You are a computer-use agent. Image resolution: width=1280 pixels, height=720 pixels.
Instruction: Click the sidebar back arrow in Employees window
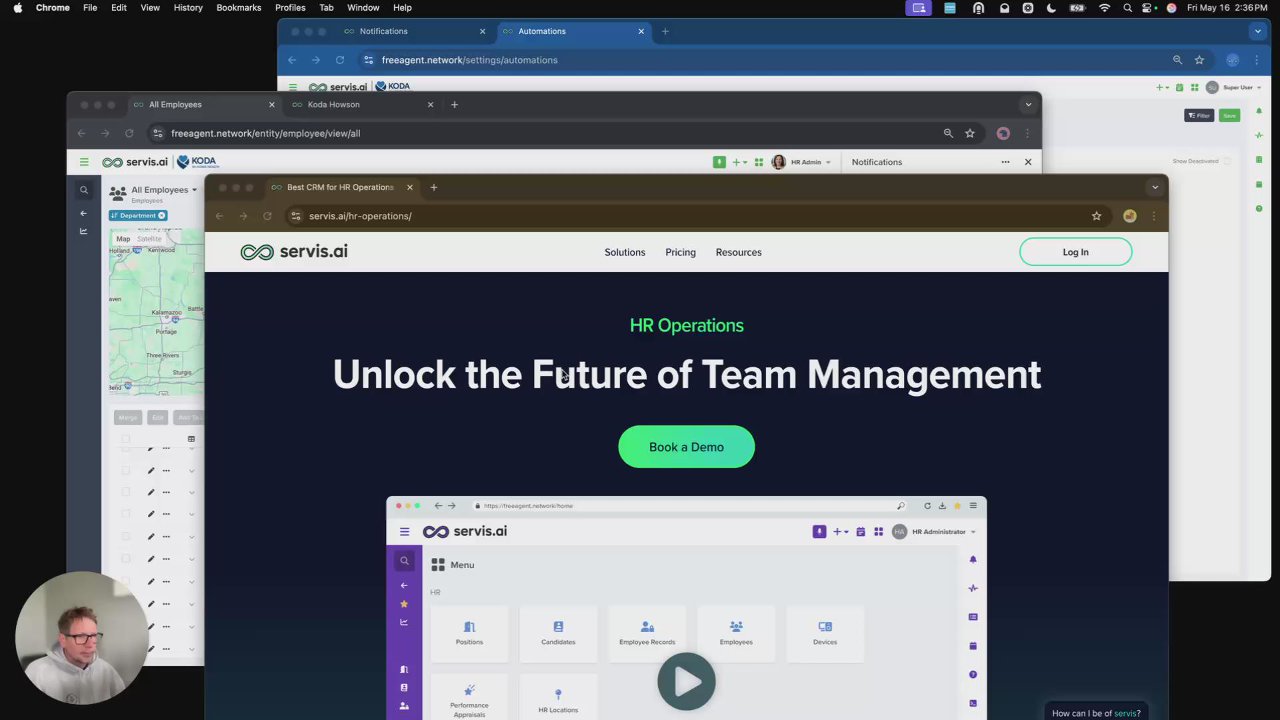(84, 213)
